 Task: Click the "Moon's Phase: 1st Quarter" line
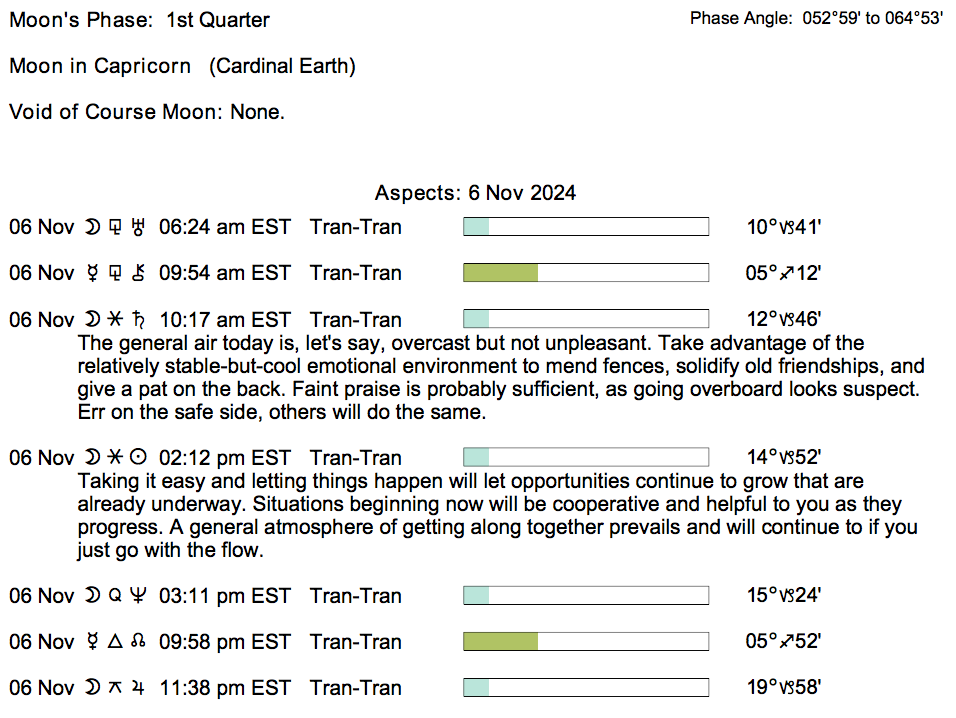tap(139, 20)
